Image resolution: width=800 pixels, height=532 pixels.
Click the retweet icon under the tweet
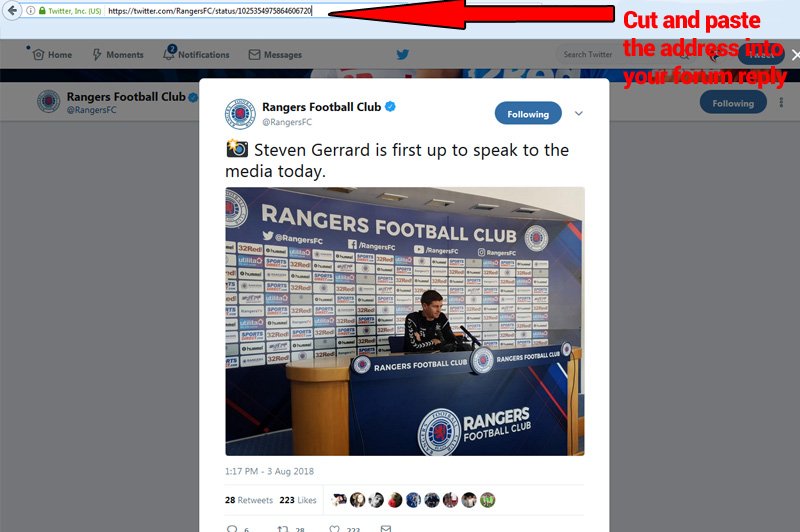point(283,529)
